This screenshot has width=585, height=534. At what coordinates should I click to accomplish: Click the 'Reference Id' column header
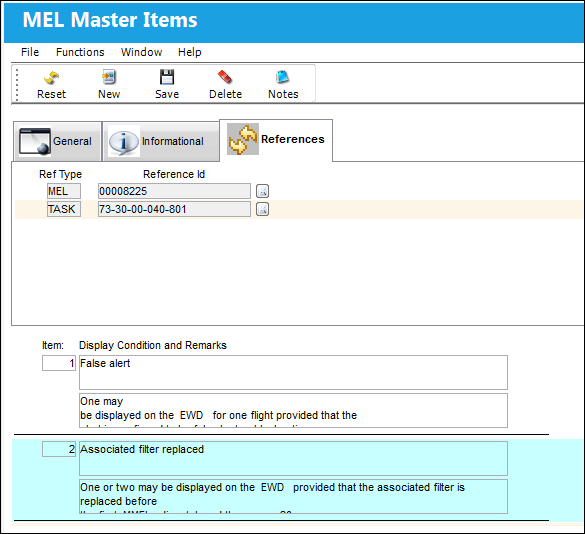(174, 174)
